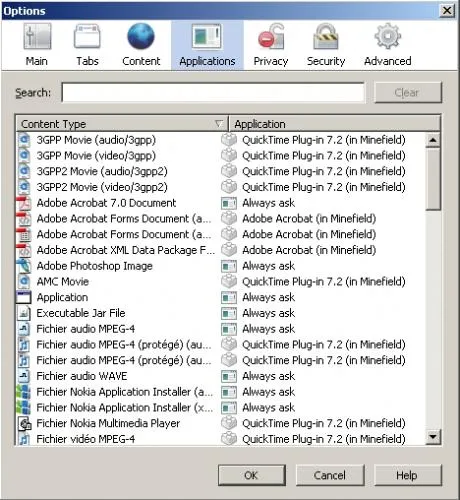Image resolution: width=460 pixels, height=500 pixels.
Task: Click Always ask icon in Application row
Action: (229, 297)
